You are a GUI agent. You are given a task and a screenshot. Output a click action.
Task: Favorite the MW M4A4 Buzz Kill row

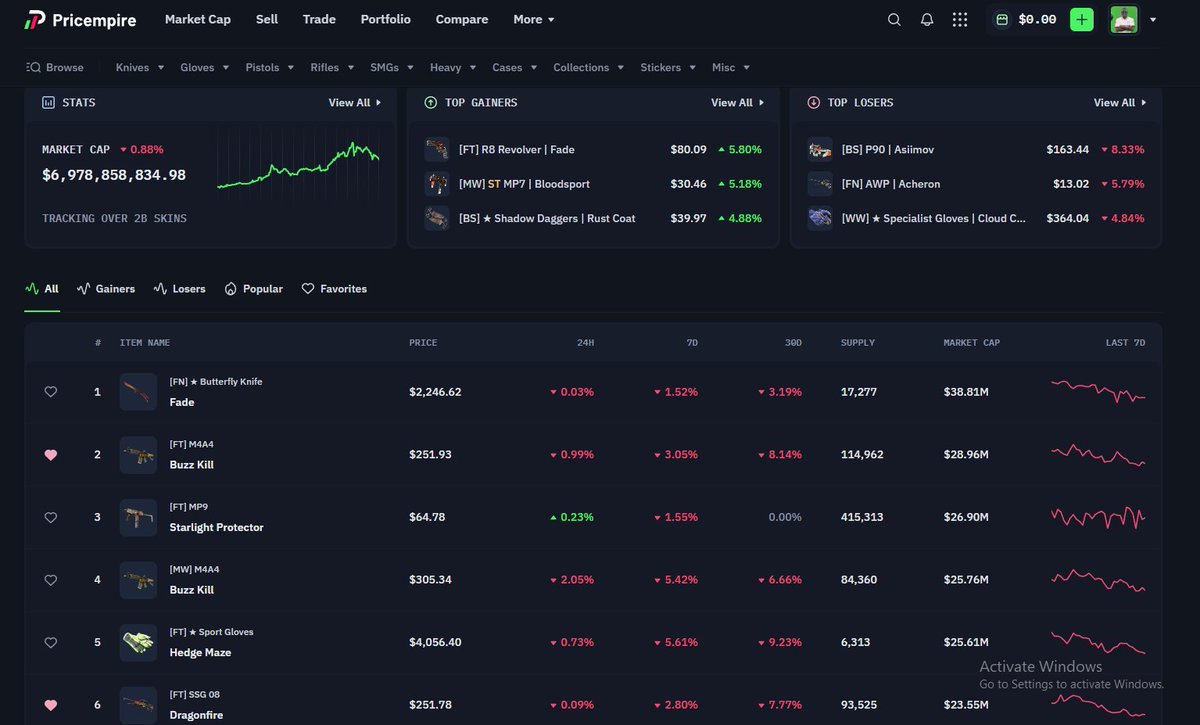click(51, 580)
